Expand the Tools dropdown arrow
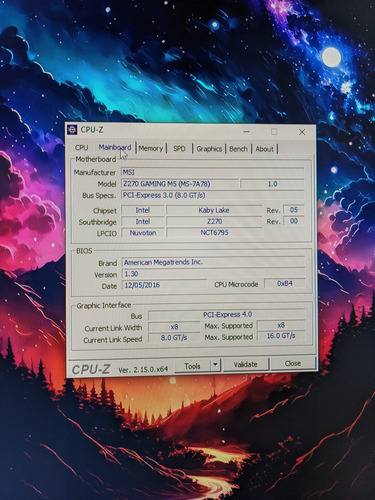This screenshot has height=500, width=375. (x=216, y=365)
